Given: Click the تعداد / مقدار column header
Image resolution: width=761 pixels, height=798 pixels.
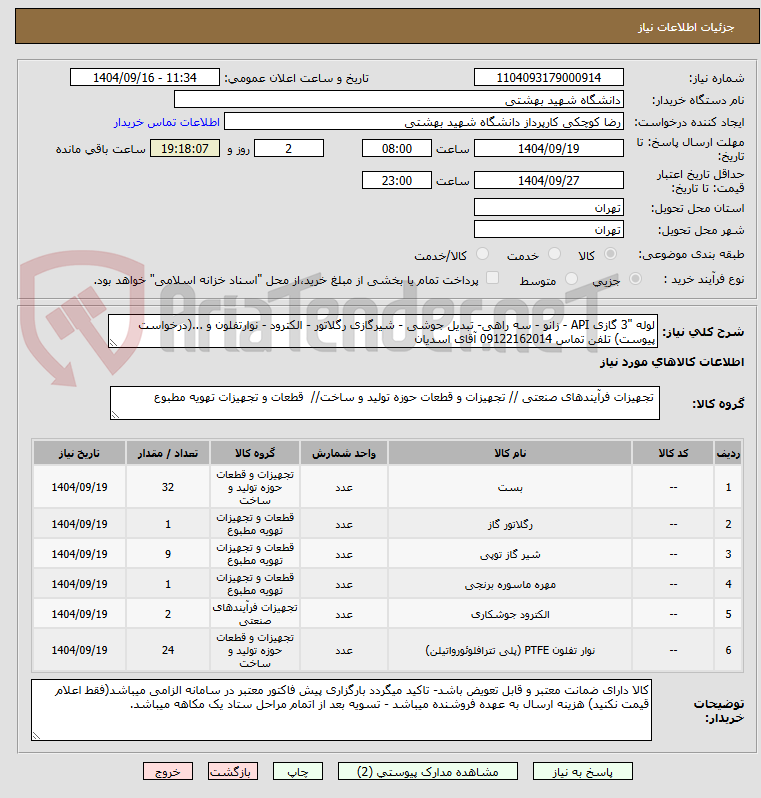Looking at the screenshot, I should (x=168, y=453).
